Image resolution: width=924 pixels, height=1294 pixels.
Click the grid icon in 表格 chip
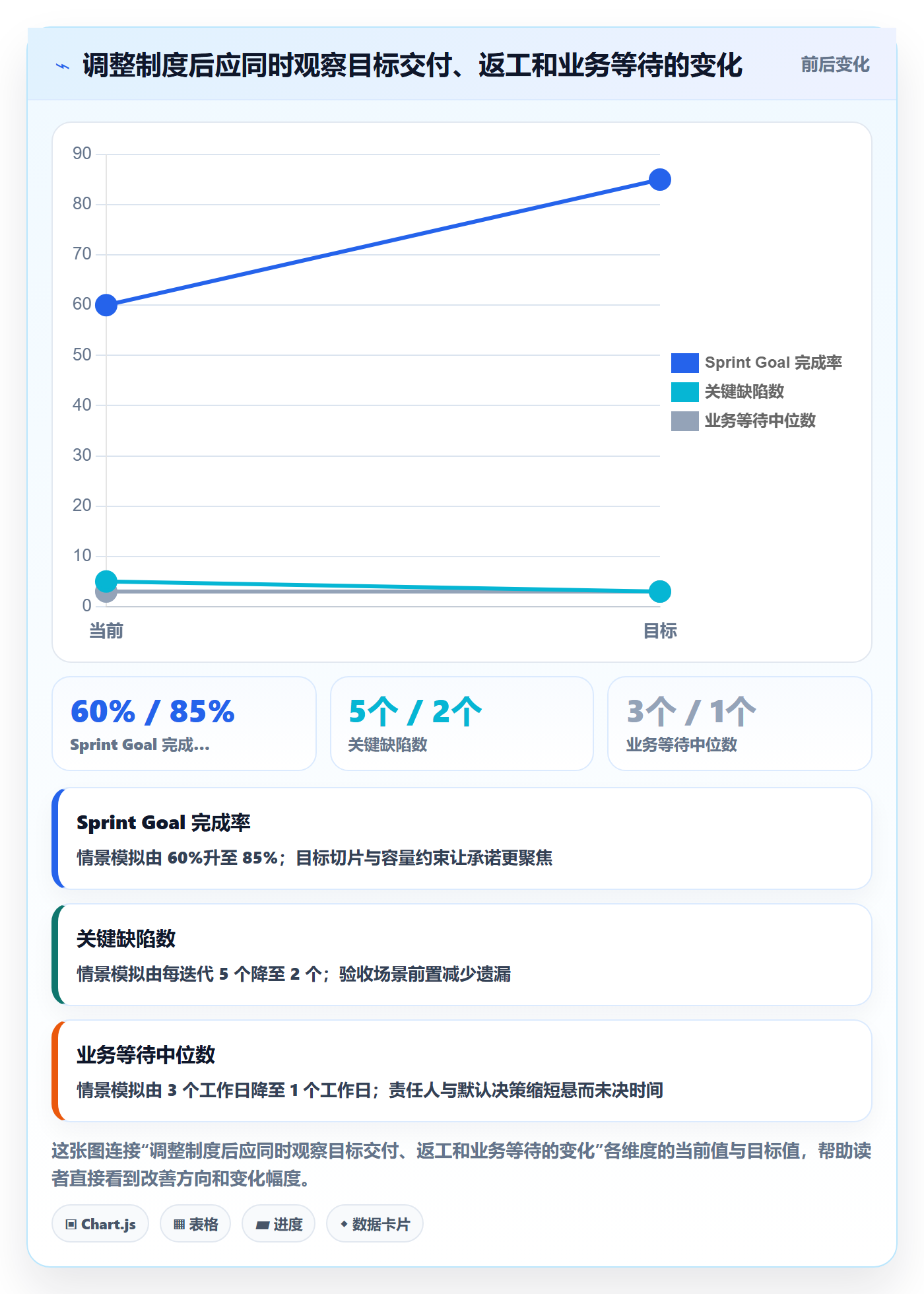point(180,1225)
